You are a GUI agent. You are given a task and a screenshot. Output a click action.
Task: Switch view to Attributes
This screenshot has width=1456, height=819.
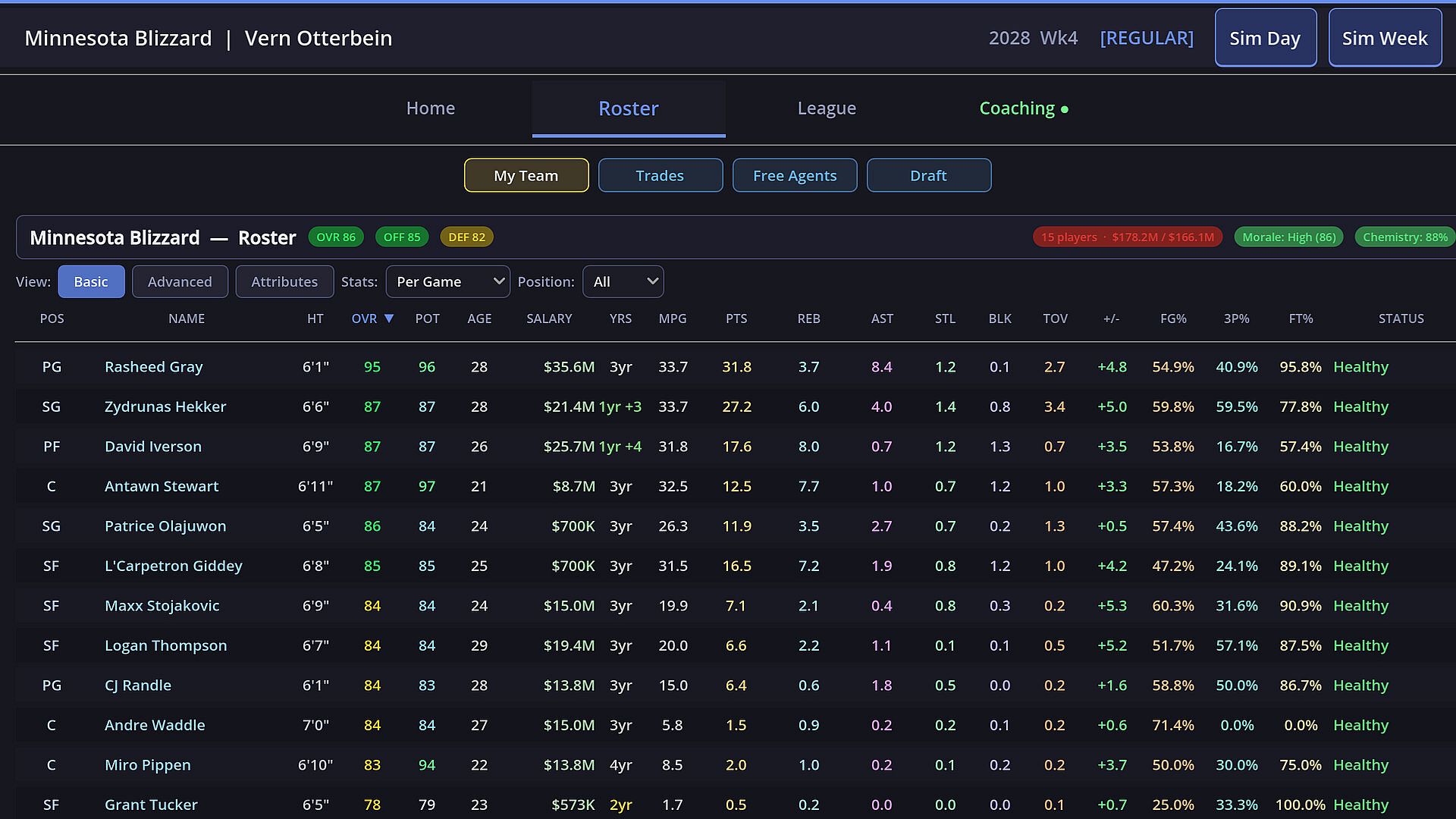284,282
